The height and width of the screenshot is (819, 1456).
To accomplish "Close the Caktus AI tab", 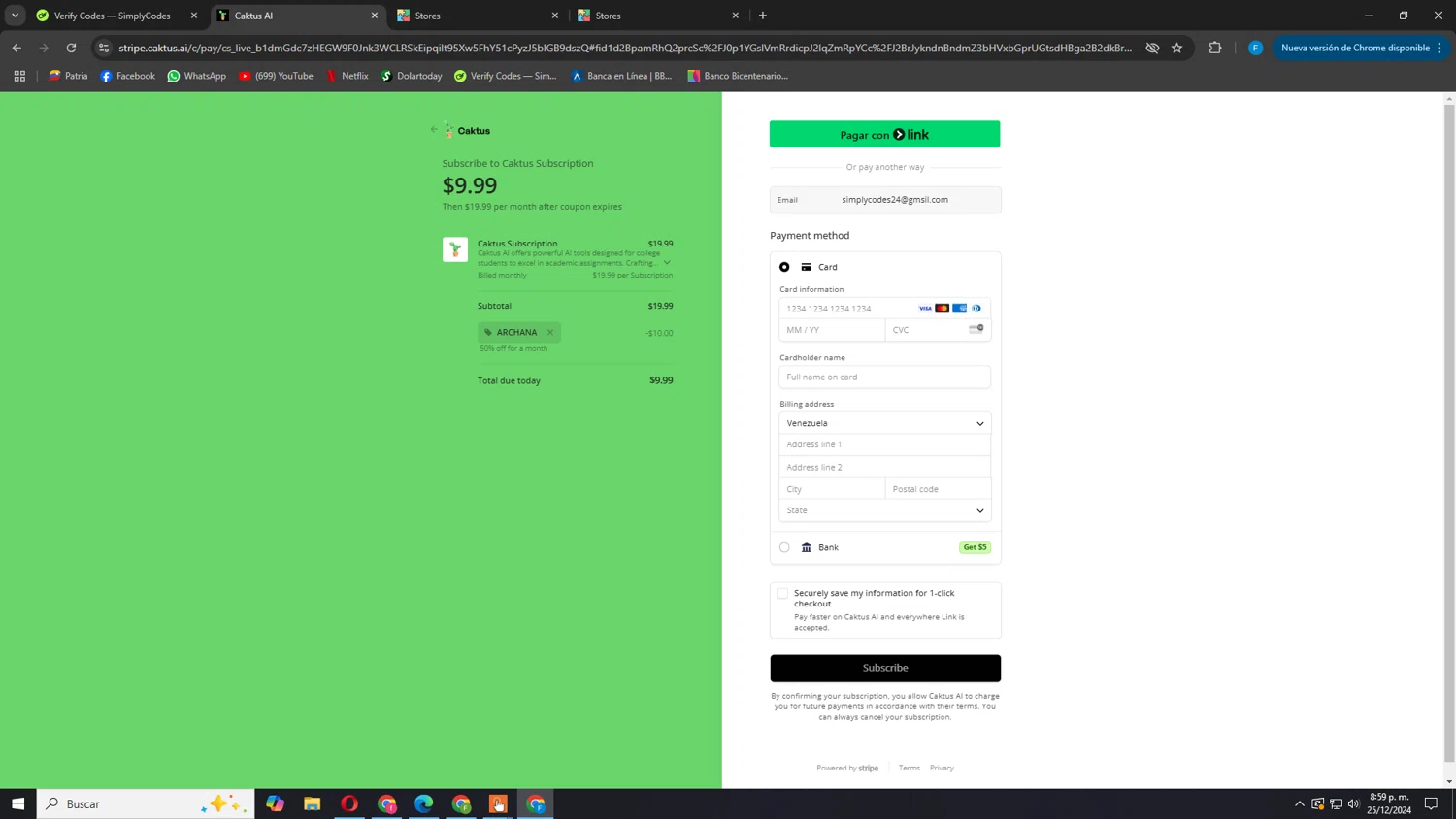I will coord(375,16).
